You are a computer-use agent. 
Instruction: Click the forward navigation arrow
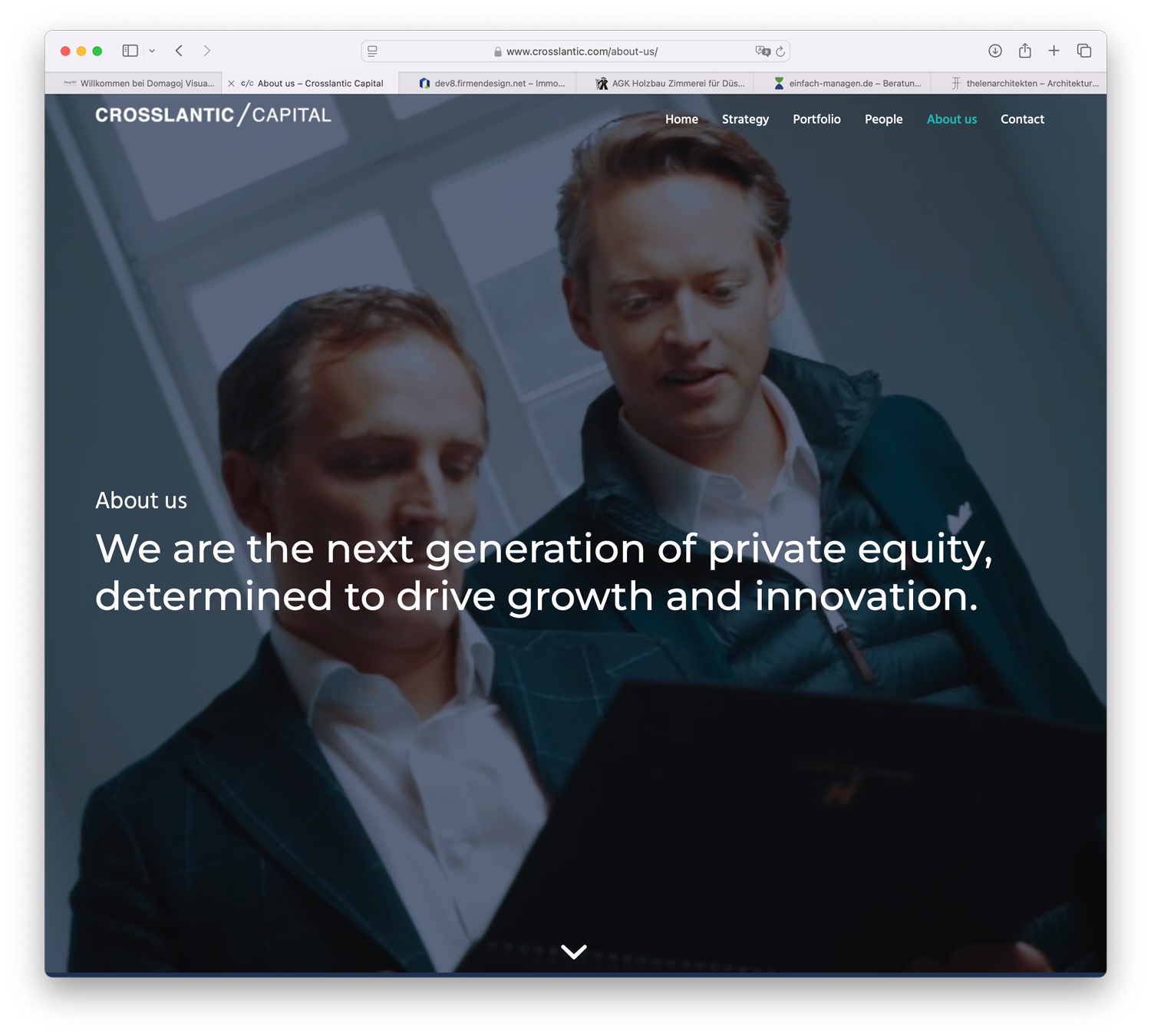click(207, 51)
